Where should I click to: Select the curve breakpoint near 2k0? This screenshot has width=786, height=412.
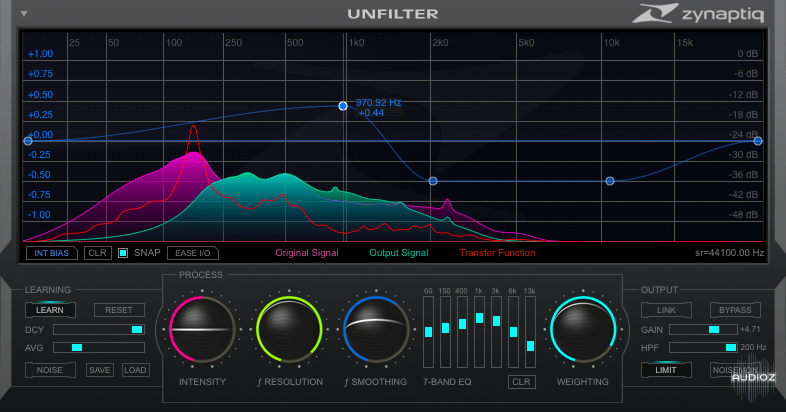(433, 181)
